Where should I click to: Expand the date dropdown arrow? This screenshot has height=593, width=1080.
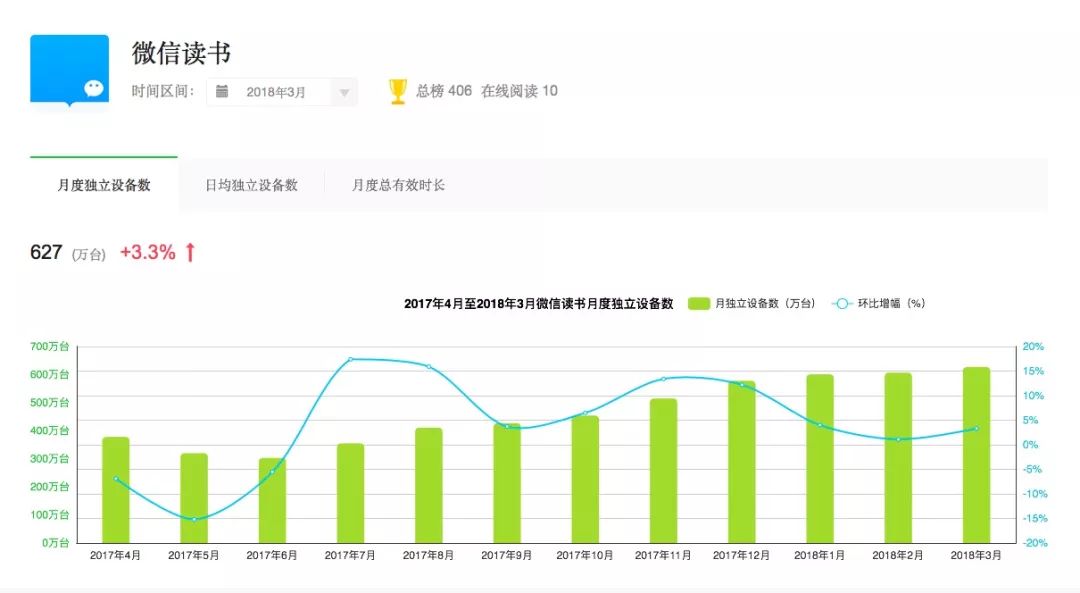pos(344,92)
